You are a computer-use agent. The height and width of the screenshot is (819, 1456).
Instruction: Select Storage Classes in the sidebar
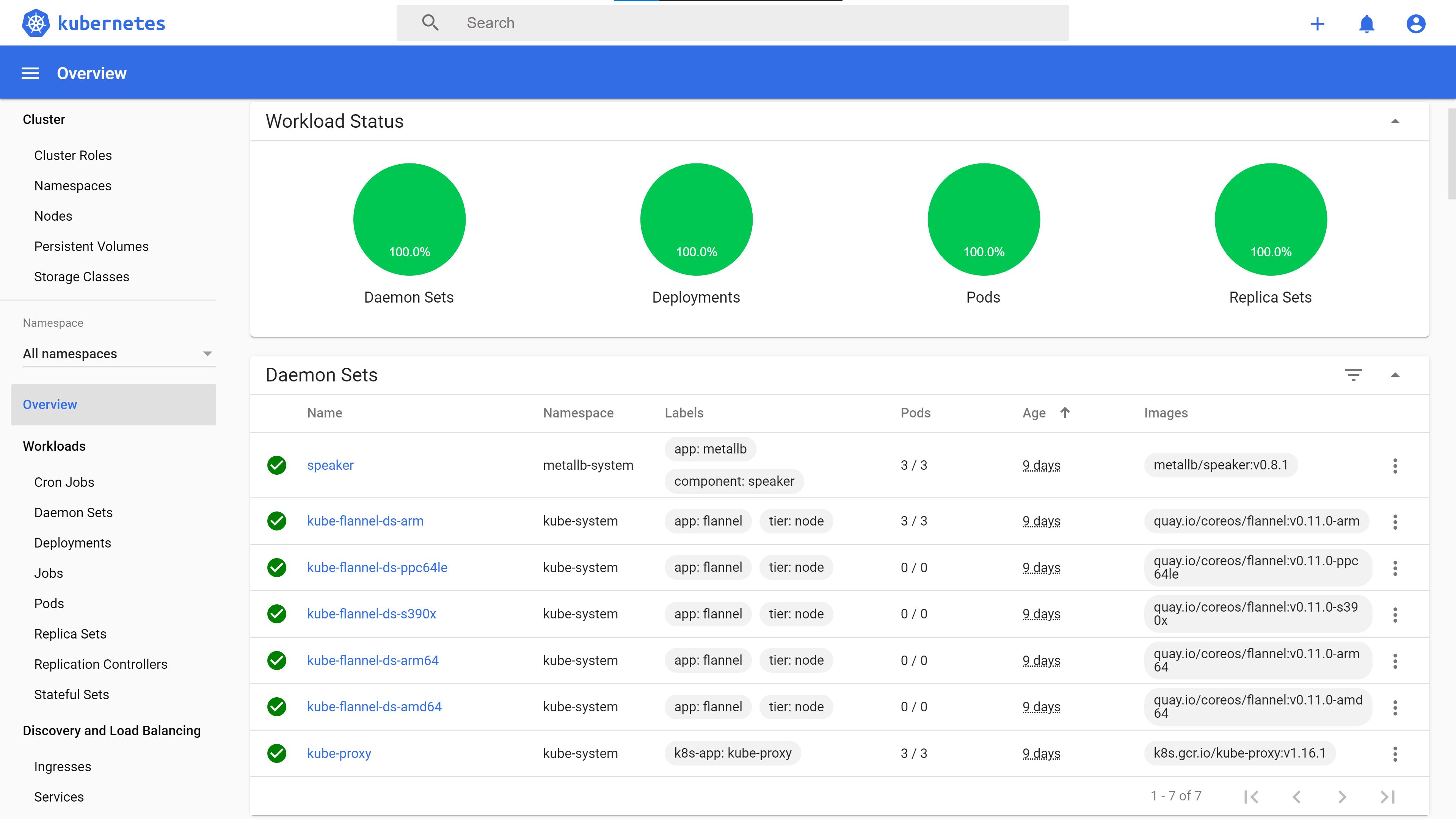(x=82, y=276)
